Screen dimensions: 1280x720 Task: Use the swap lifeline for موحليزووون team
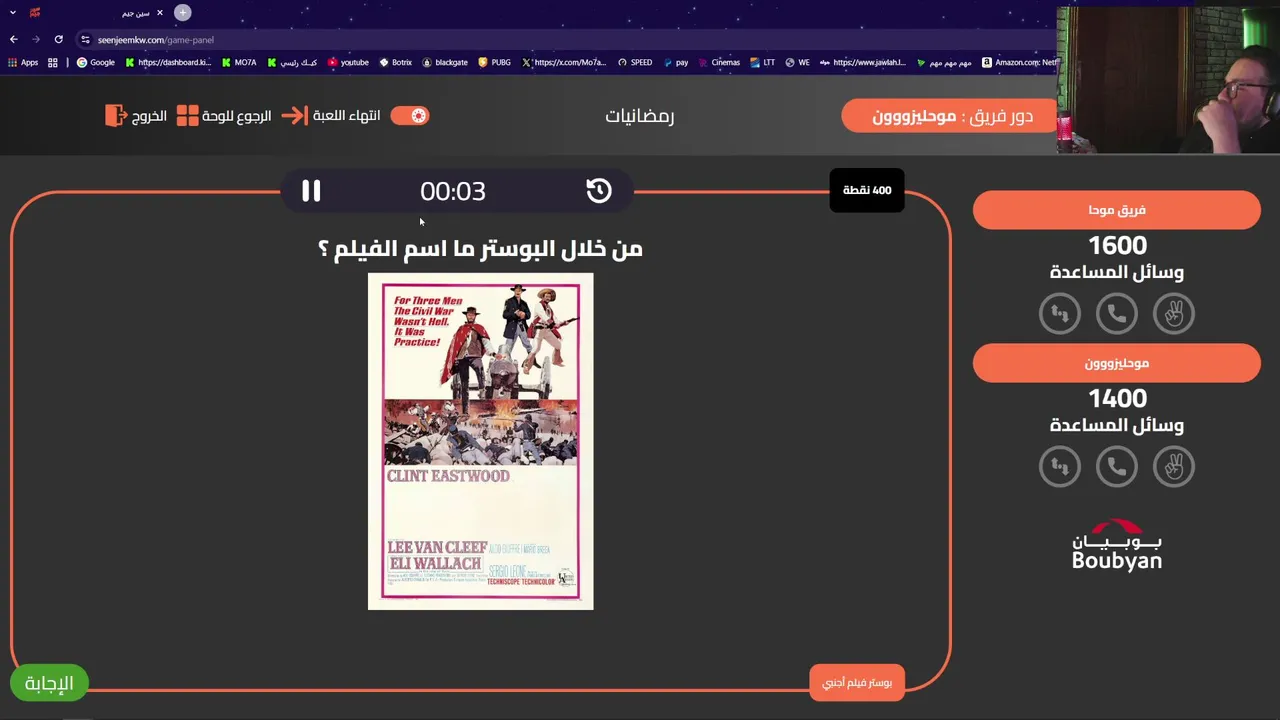(x=1060, y=466)
